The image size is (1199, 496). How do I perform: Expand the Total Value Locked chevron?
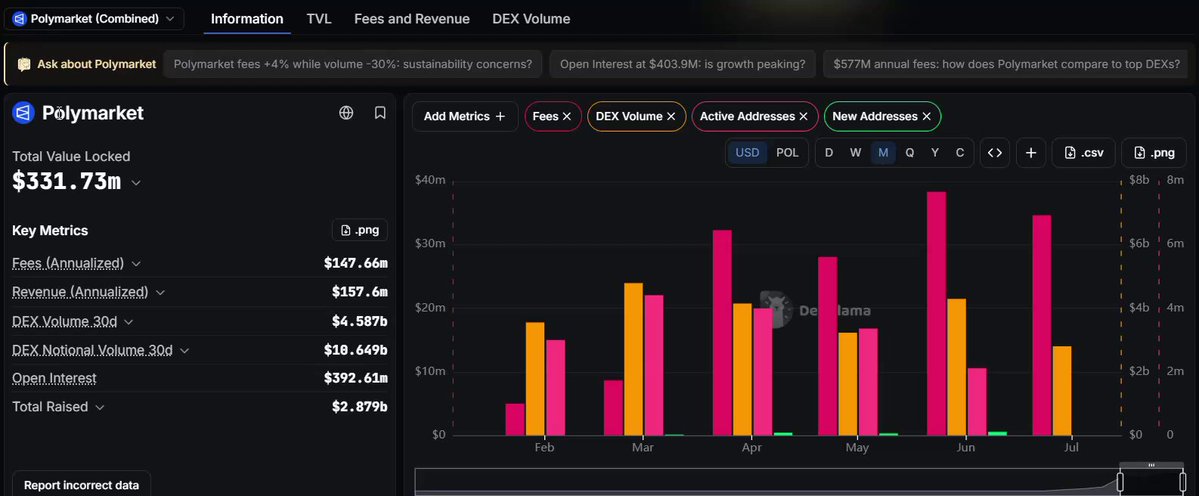coord(136,183)
